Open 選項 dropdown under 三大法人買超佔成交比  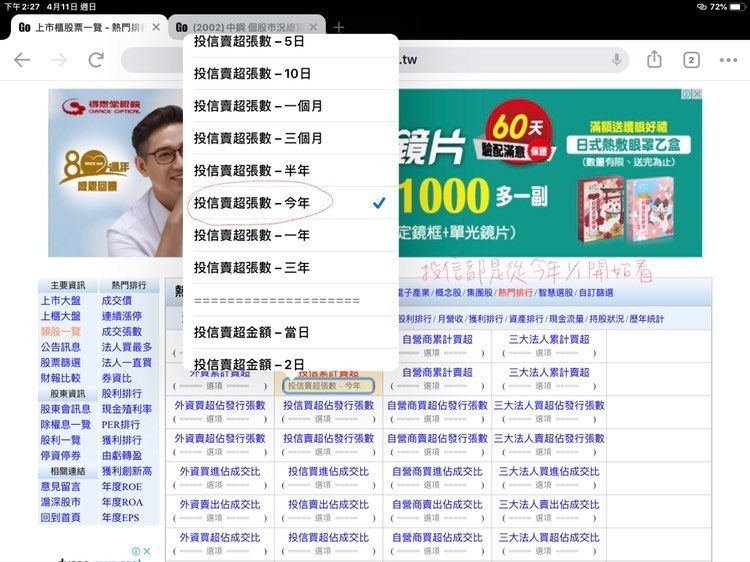549,551
